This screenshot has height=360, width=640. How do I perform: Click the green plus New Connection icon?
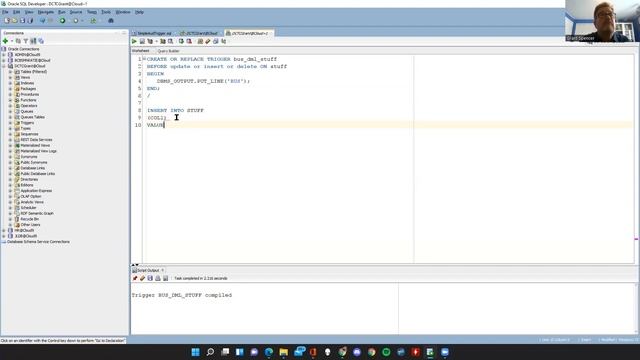point(5,41)
